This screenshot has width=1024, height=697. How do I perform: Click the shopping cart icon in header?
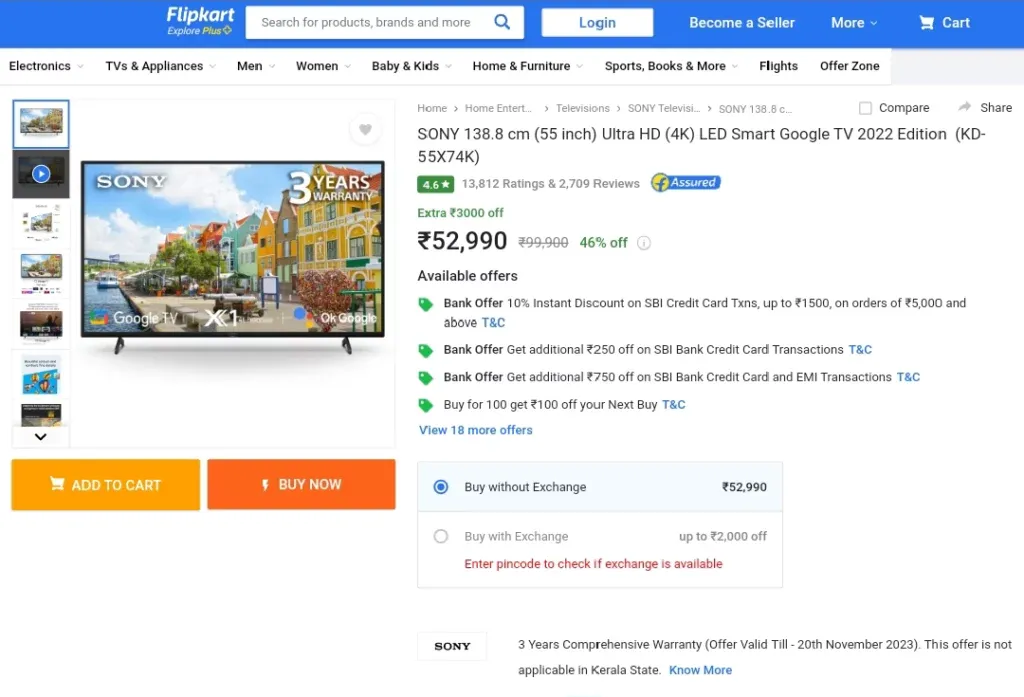tap(926, 23)
